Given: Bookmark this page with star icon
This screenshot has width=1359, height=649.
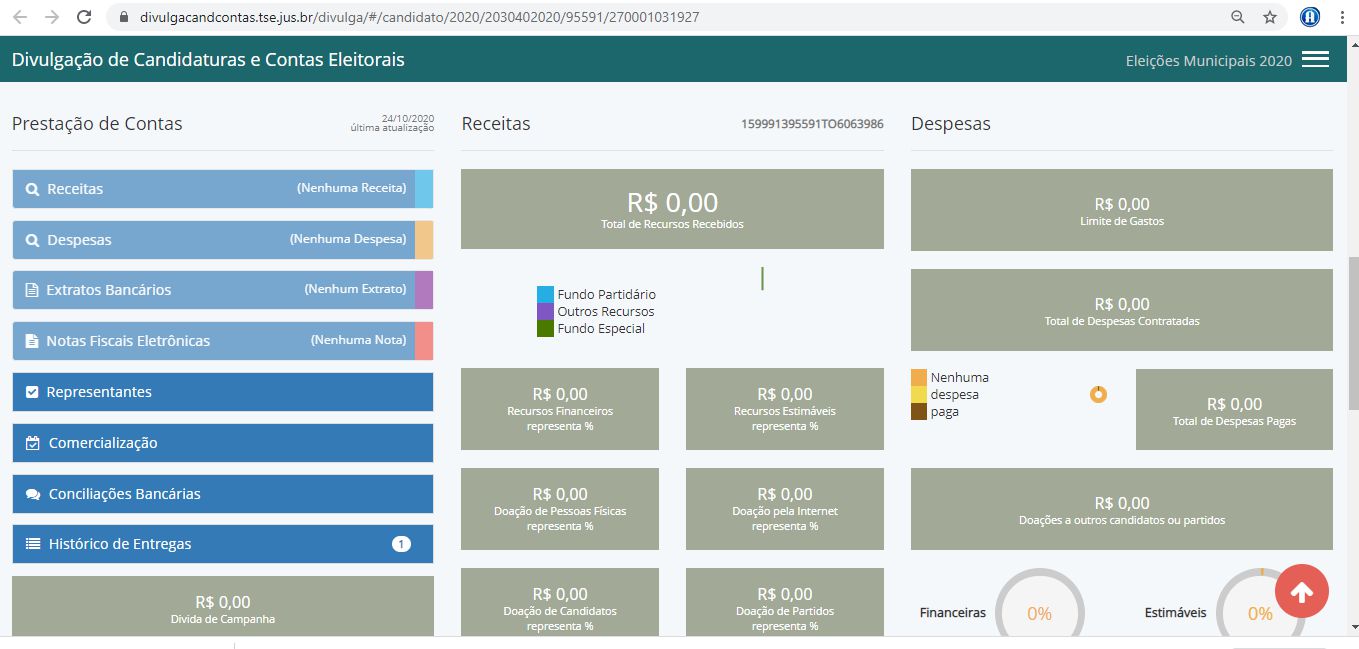Looking at the screenshot, I should tap(1270, 17).
